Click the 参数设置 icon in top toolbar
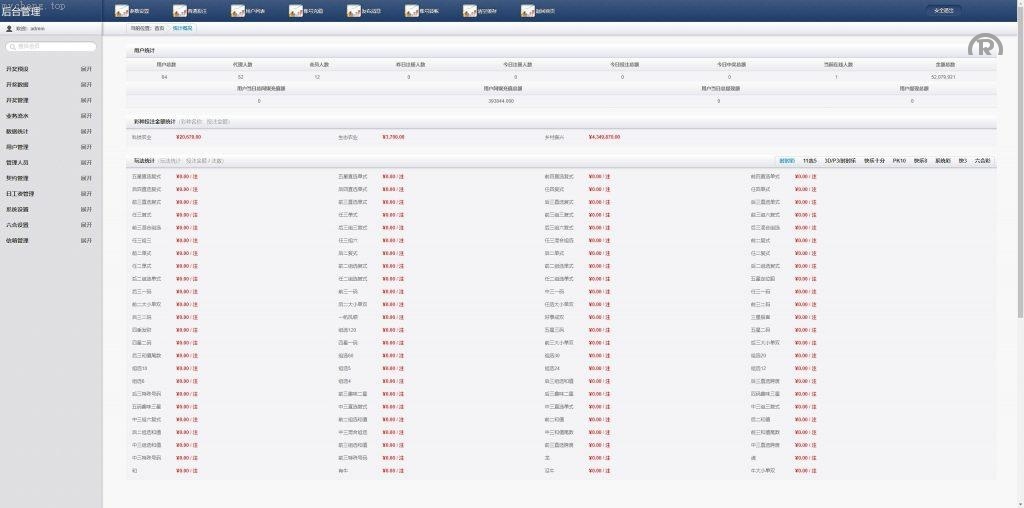 coord(122,11)
